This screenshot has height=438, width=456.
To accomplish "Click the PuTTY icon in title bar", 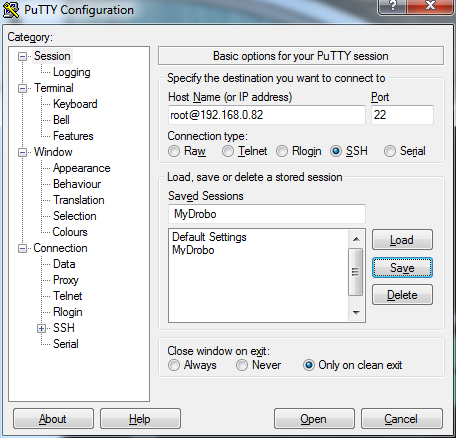I will 11,9.
